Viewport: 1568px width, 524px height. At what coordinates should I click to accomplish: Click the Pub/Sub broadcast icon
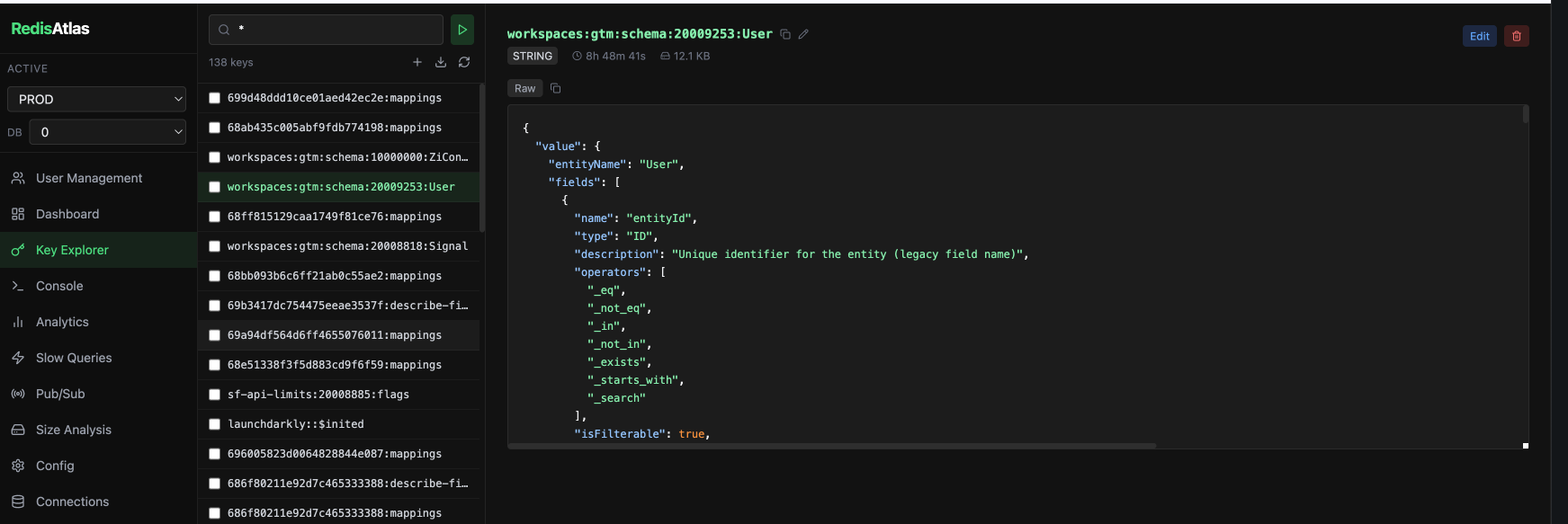[18, 394]
